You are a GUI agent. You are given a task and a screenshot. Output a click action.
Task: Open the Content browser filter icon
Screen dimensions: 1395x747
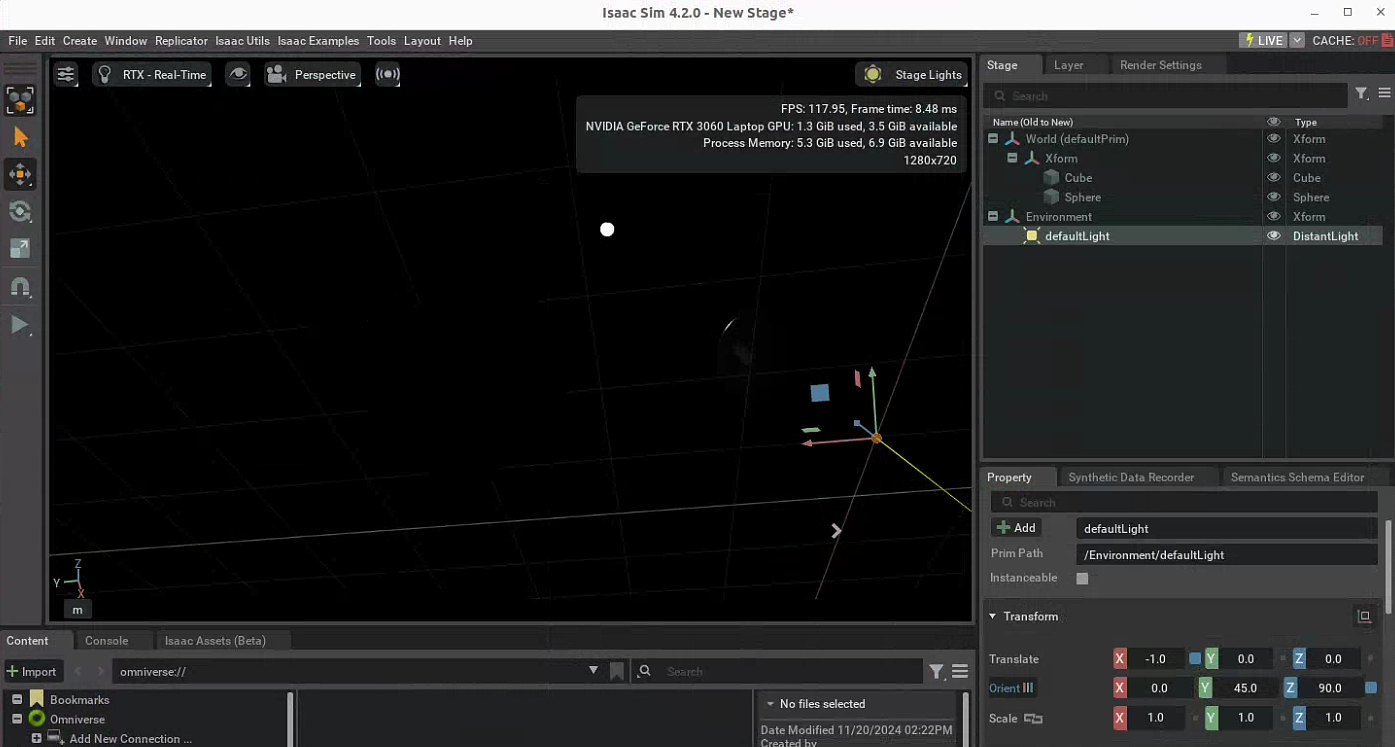coord(936,672)
